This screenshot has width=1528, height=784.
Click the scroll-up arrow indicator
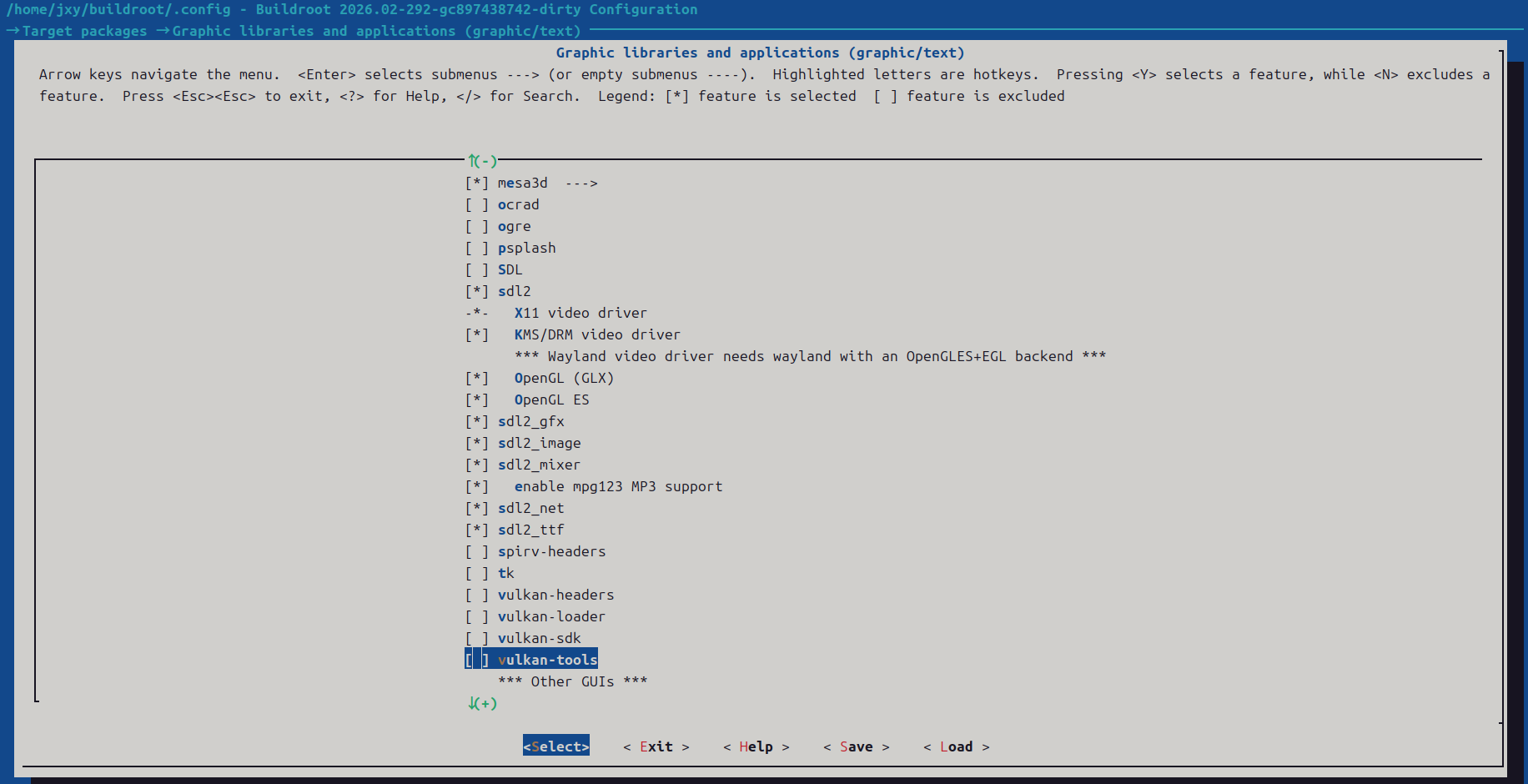pyautogui.click(x=481, y=161)
